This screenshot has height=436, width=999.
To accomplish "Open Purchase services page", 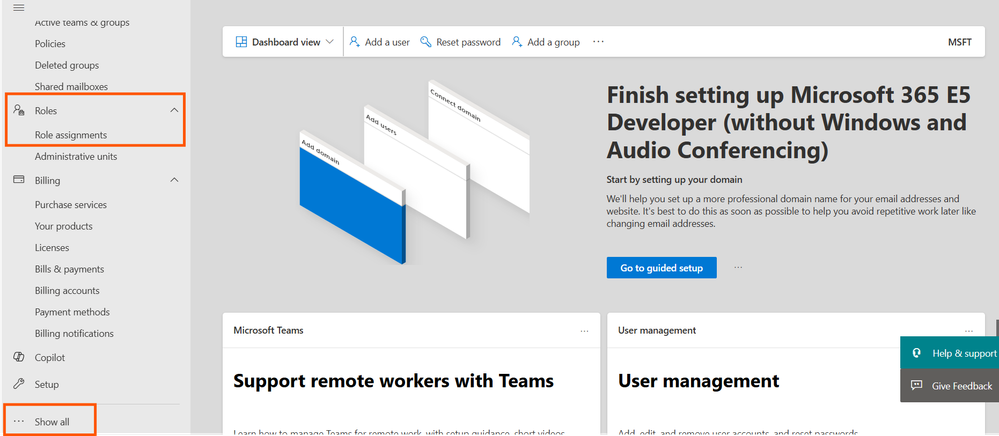I will coord(71,205).
